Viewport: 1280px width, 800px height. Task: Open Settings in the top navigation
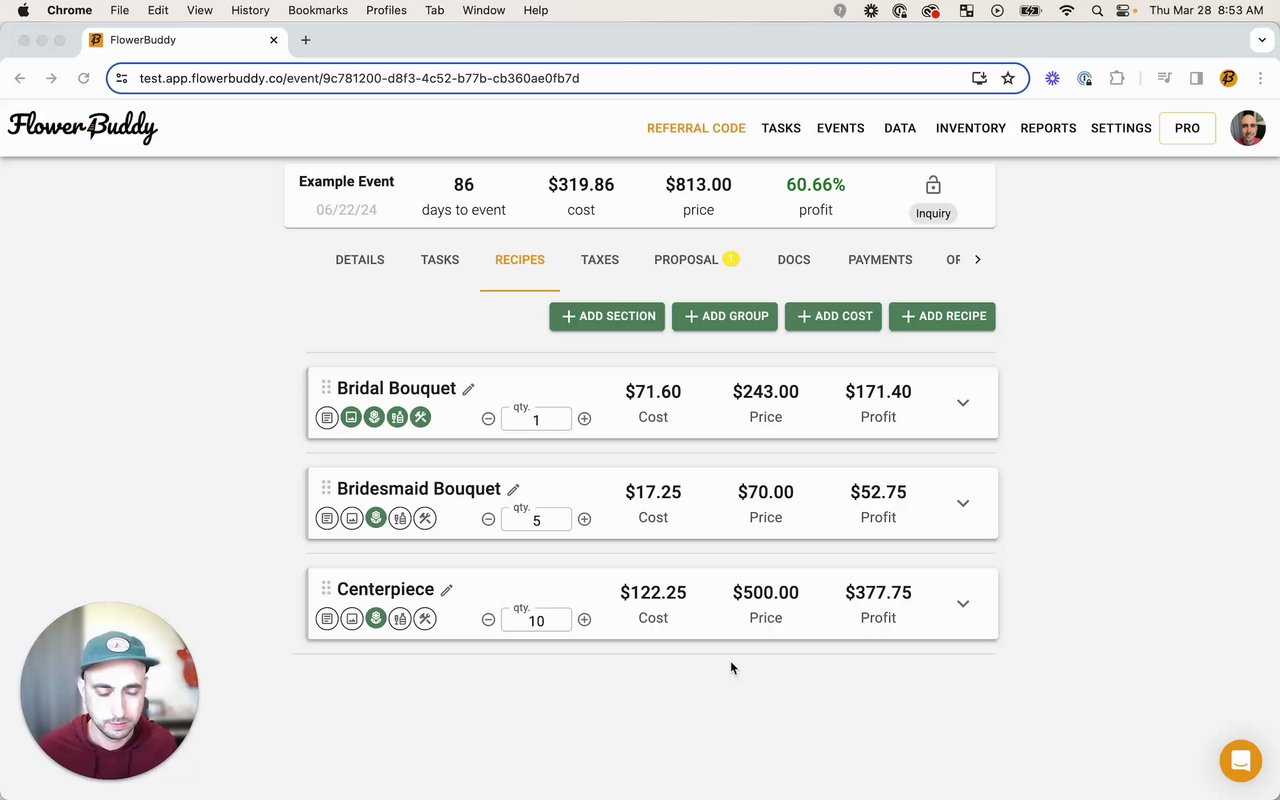click(x=1121, y=128)
